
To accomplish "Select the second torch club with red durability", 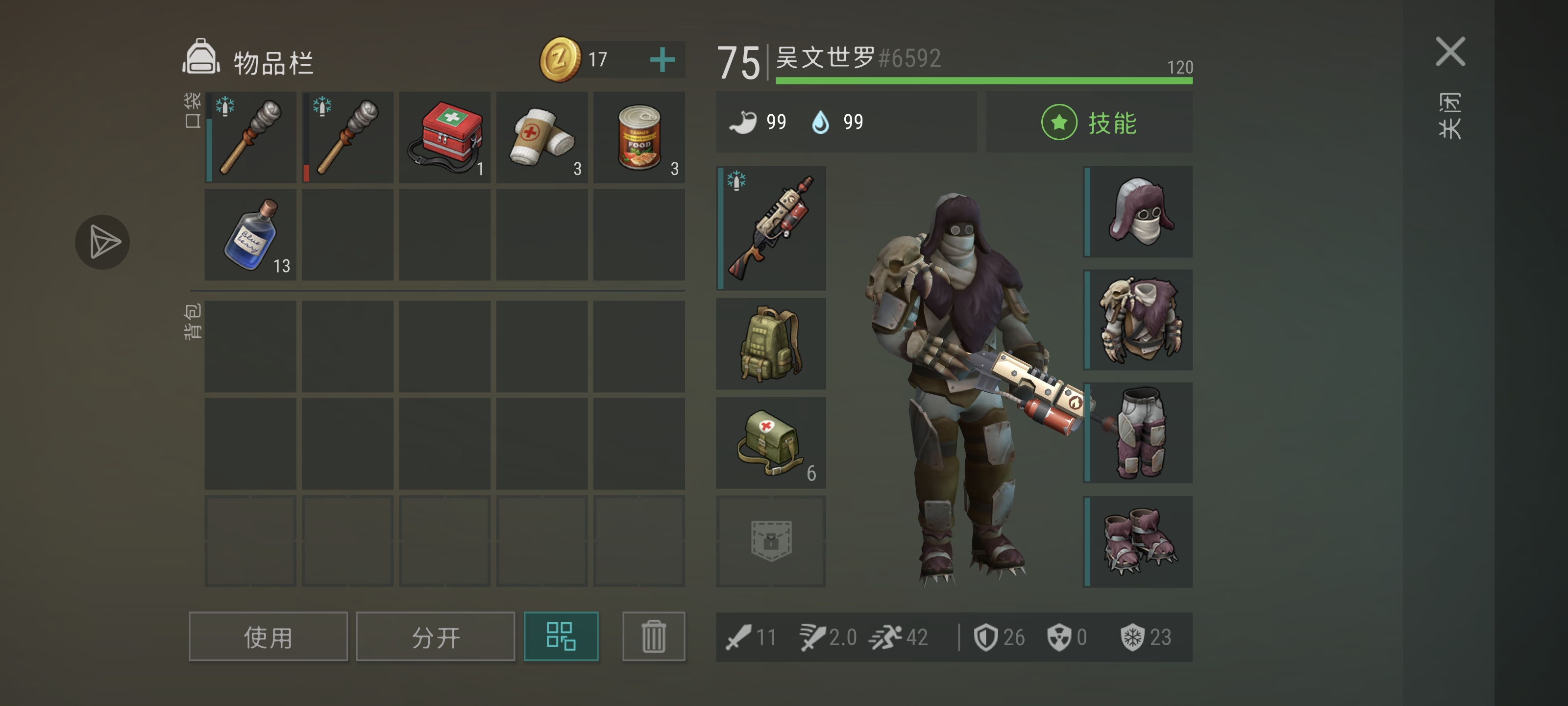I will (x=347, y=137).
